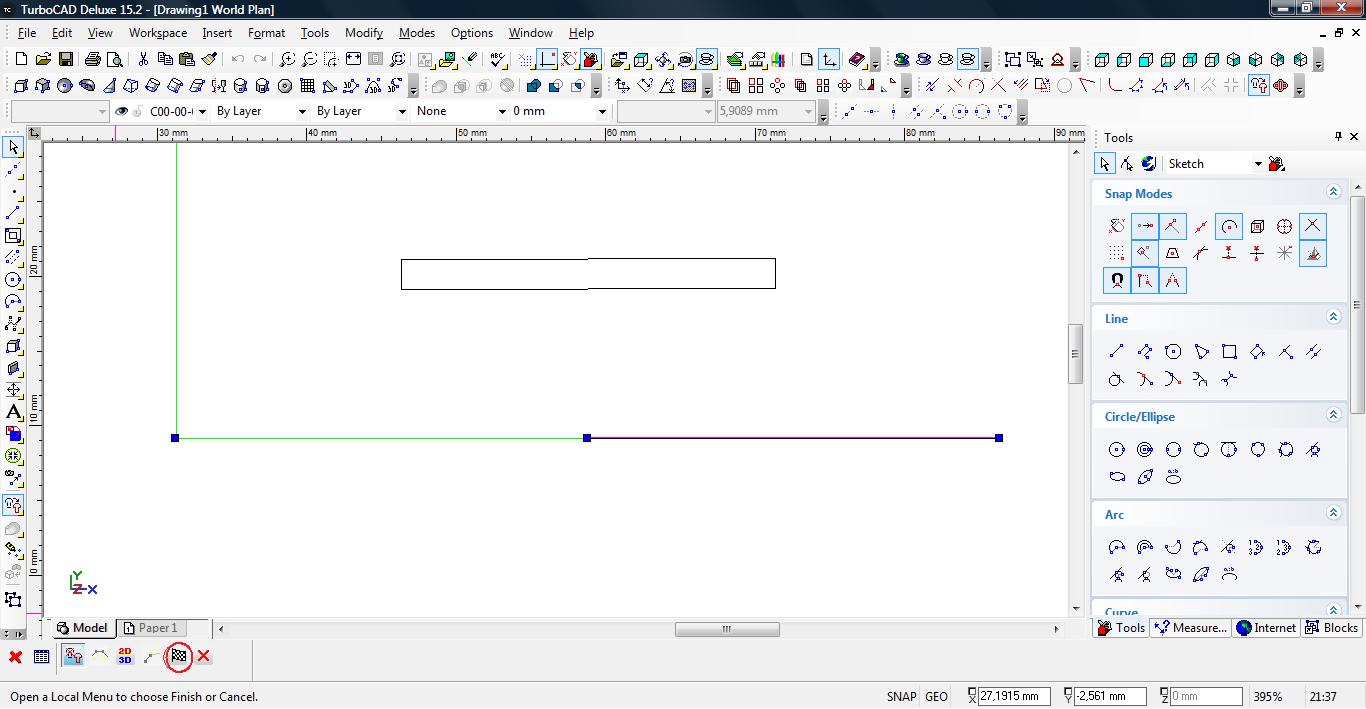1366x709 pixels.
Task: Click the X coordinate input field
Action: [x=1013, y=696]
